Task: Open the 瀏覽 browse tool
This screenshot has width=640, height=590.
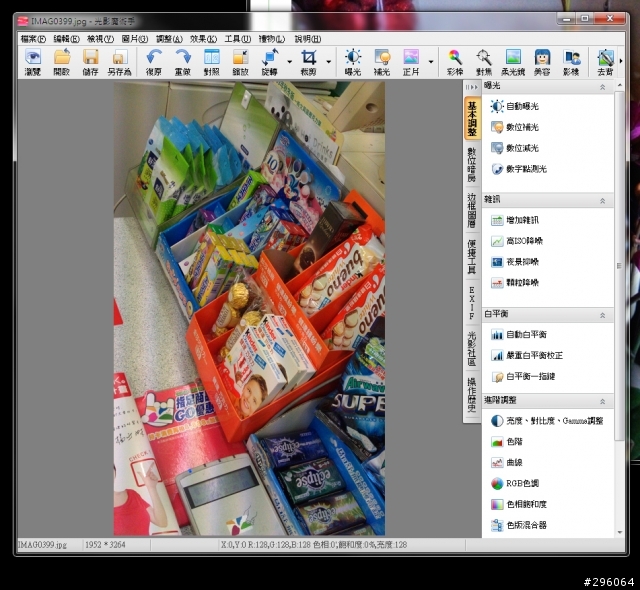Action: click(33, 62)
